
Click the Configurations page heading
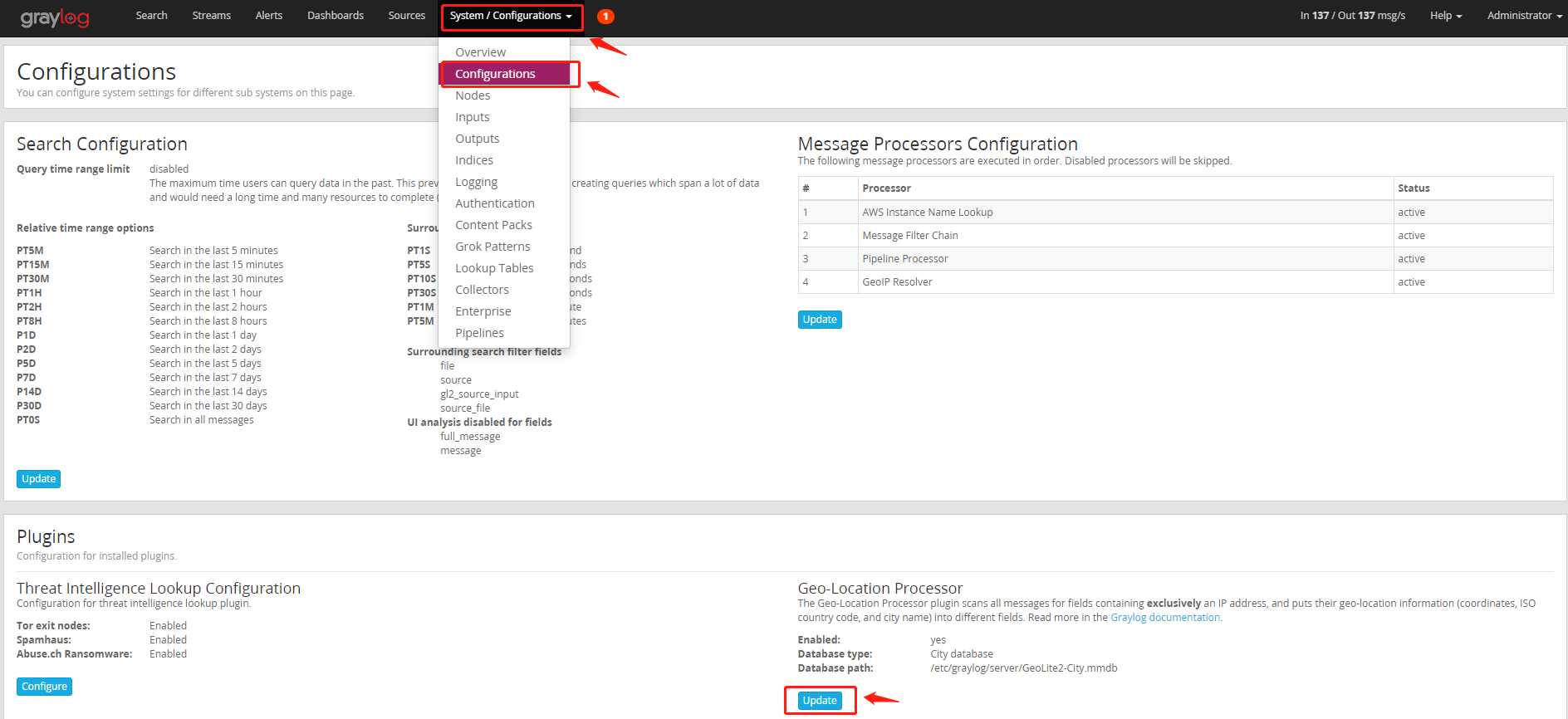(96, 71)
